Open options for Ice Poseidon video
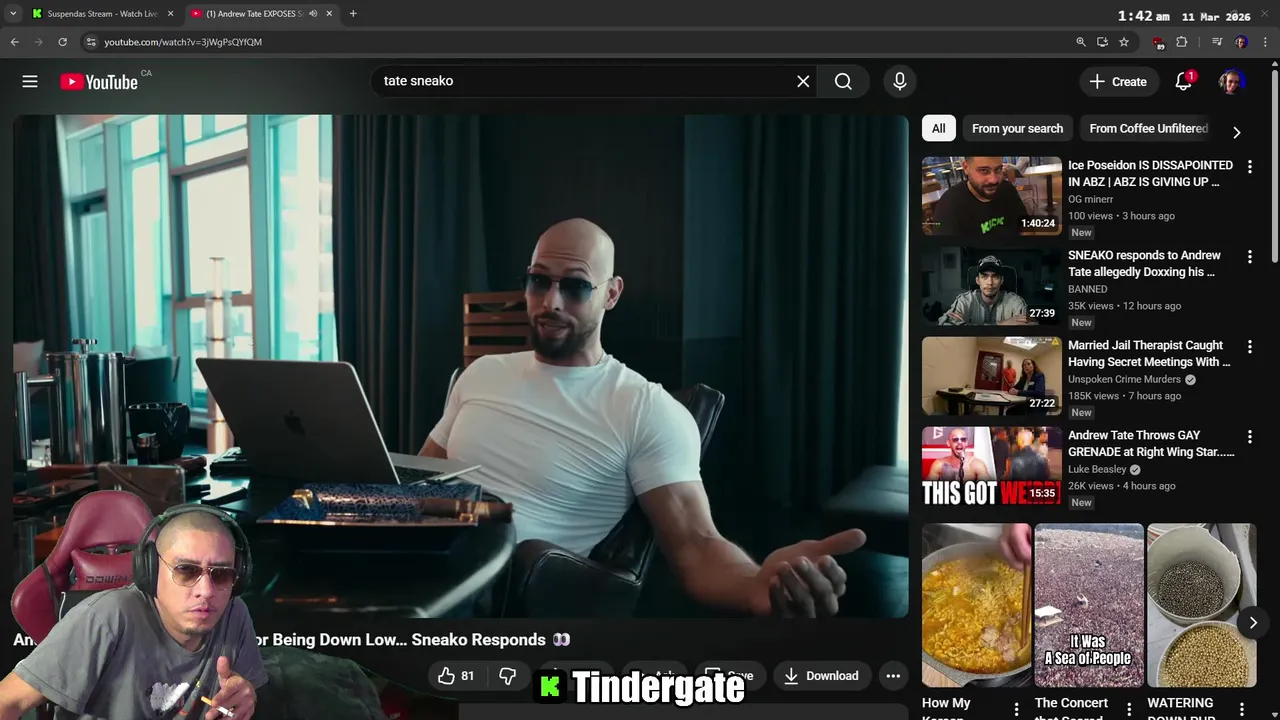This screenshot has height=720, width=1280. click(1249, 167)
